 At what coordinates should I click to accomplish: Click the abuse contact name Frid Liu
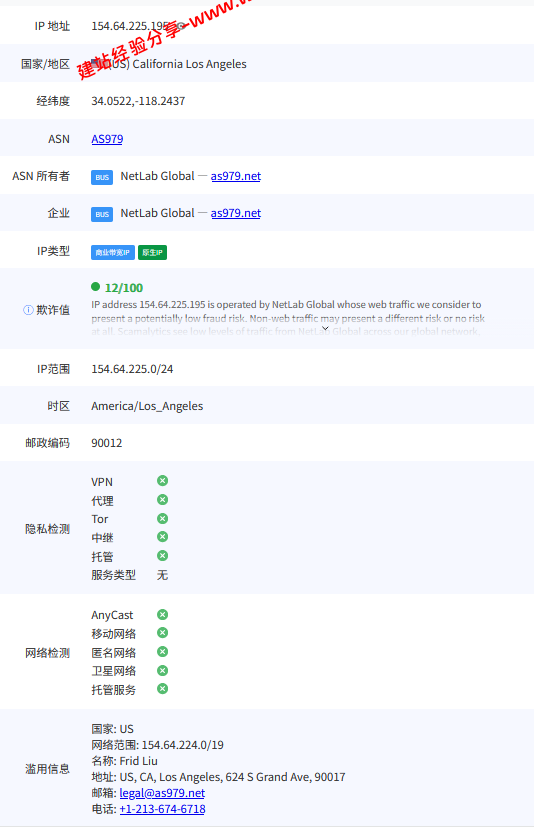[x=138, y=761]
